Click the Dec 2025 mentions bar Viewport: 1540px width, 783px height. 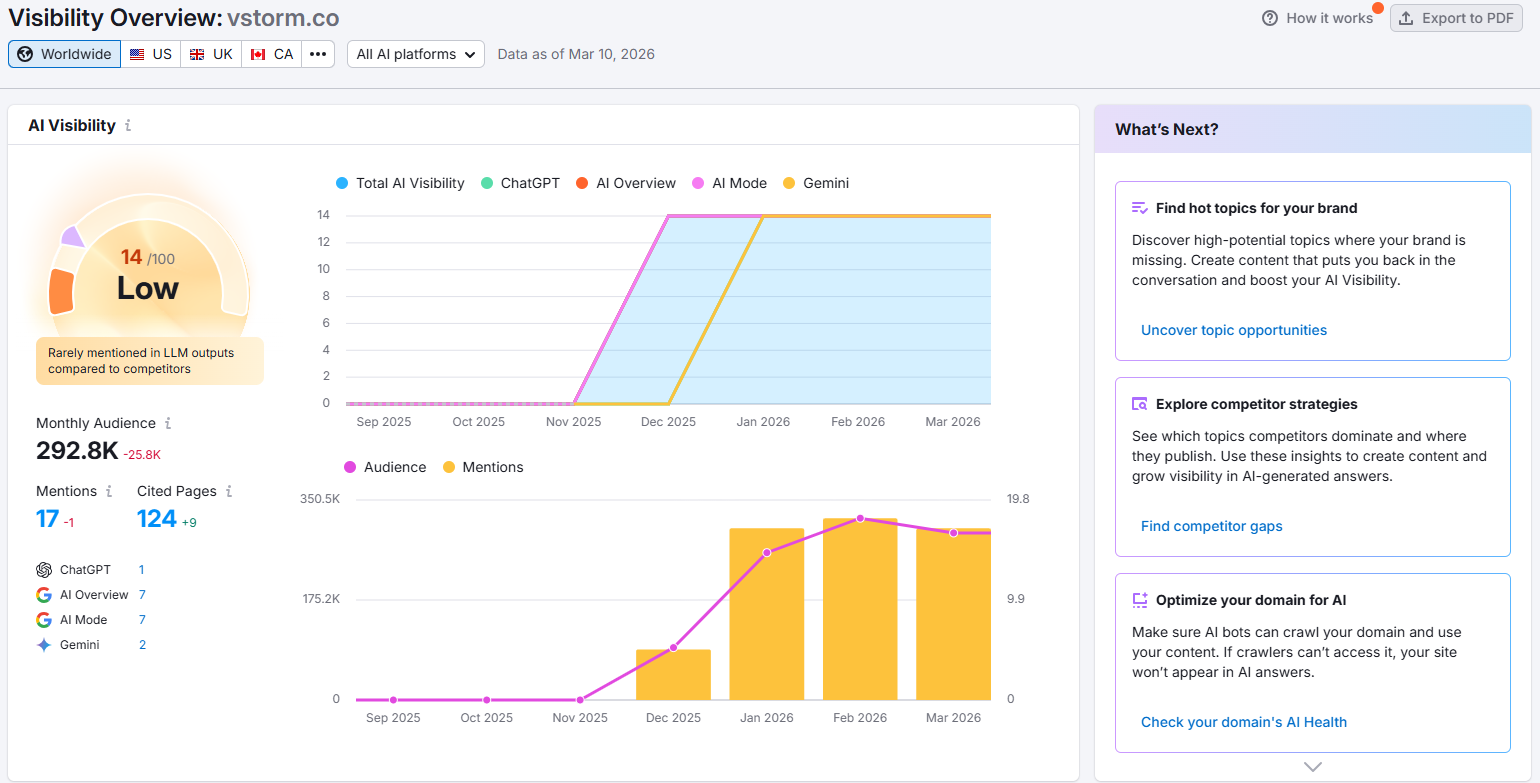[x=673, y=675]
